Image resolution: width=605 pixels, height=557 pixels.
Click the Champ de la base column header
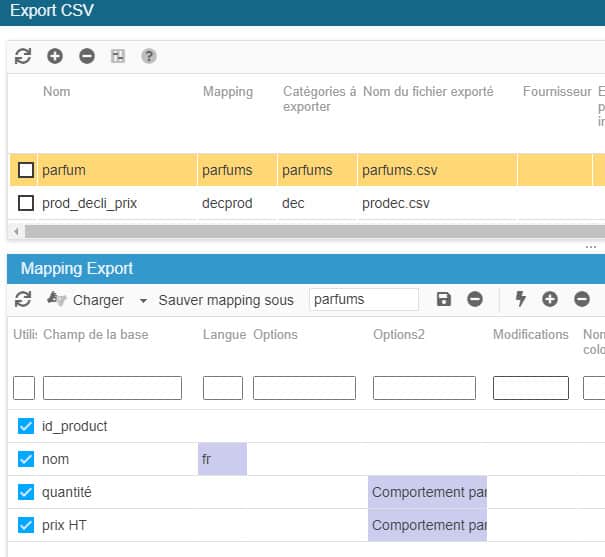coord(95,334)
